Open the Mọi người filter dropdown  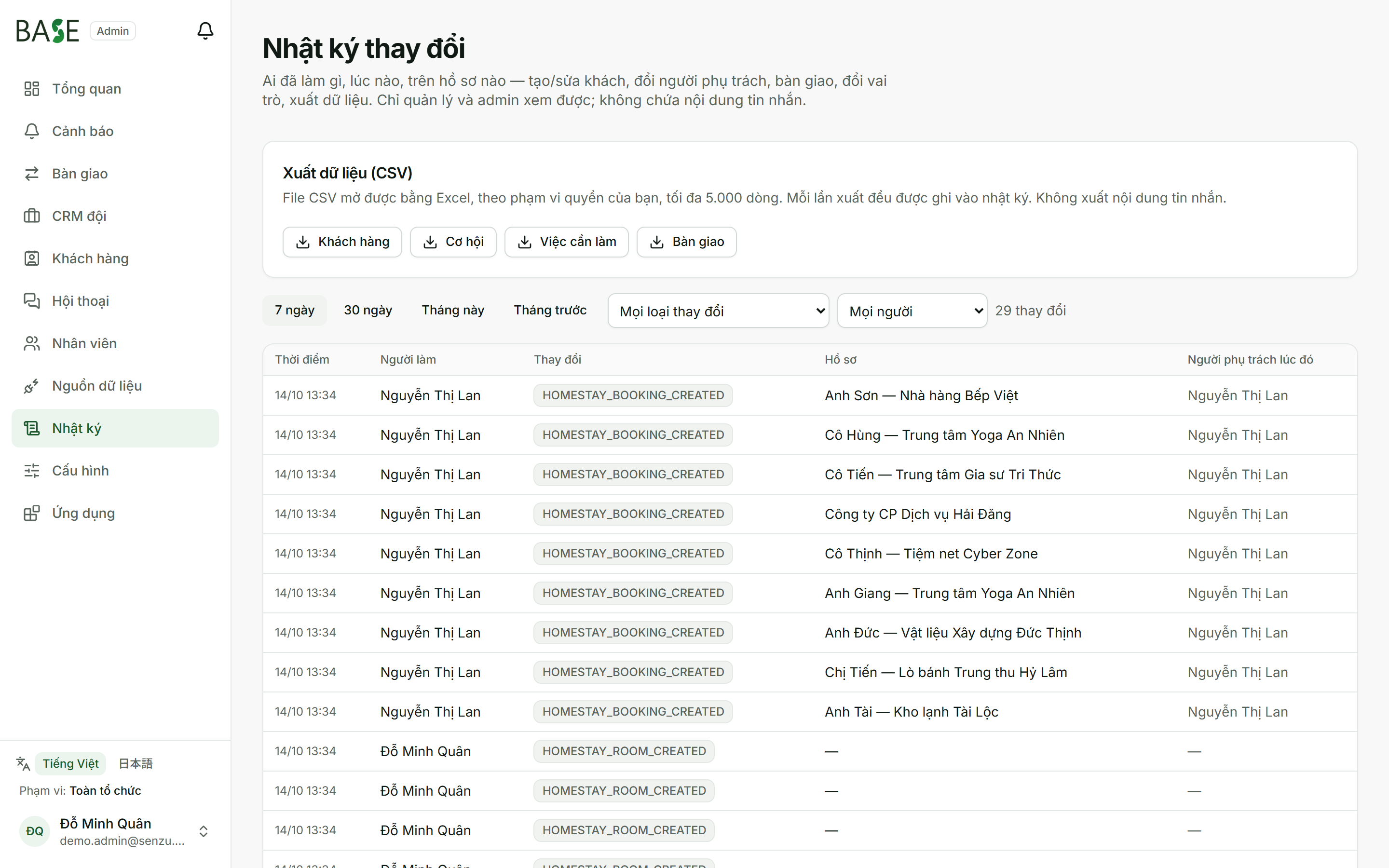(x=912, y=311)
